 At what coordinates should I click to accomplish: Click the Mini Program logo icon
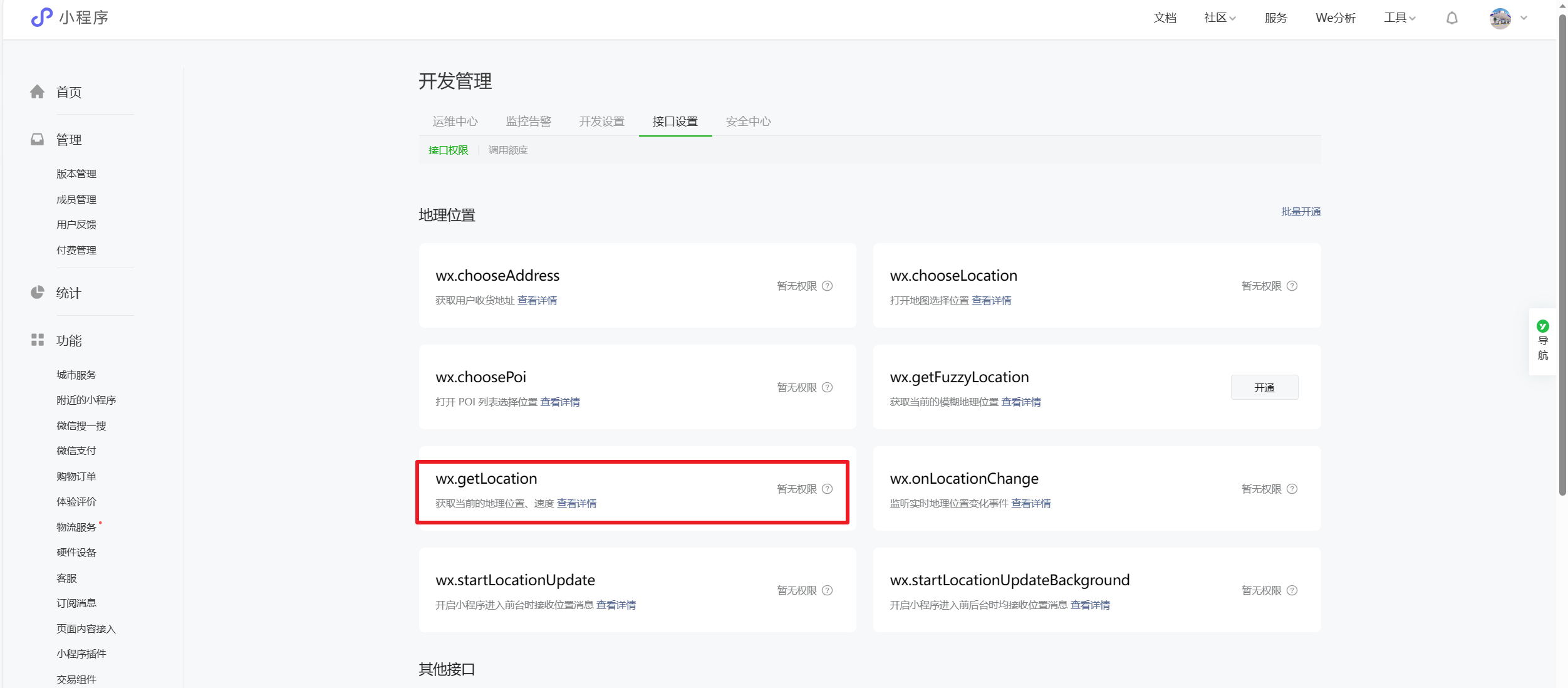41,18
